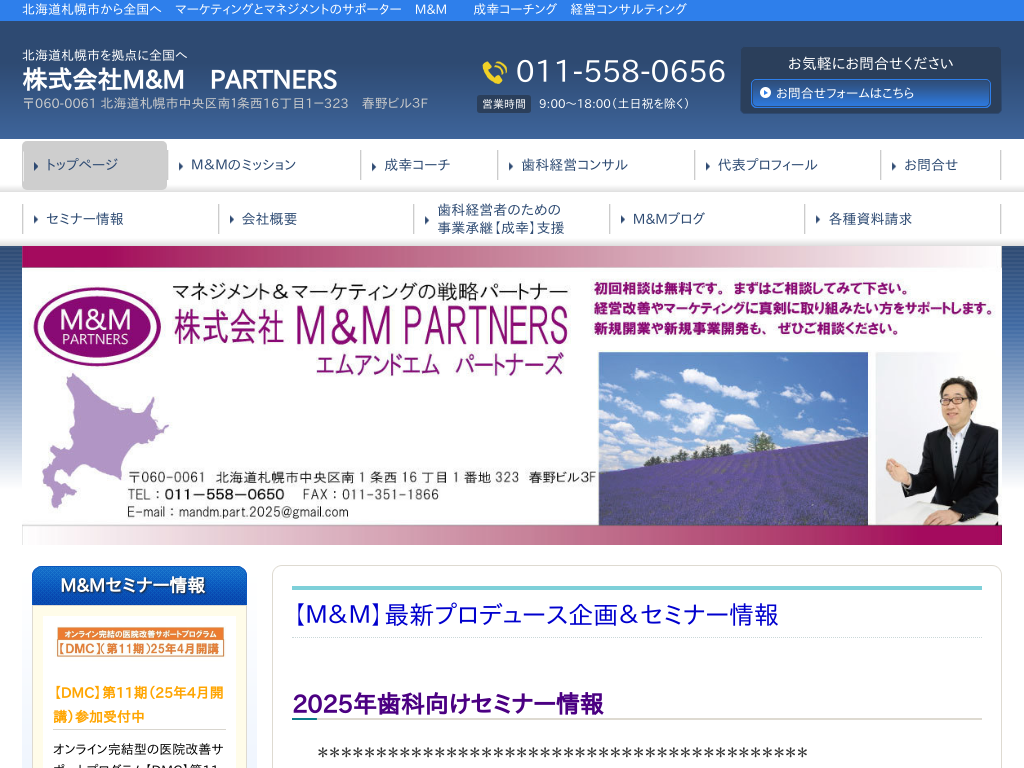Click the yellow phone icon beside 011-558-0656
The image size is (1024, 768).
[x=494, y=72]
